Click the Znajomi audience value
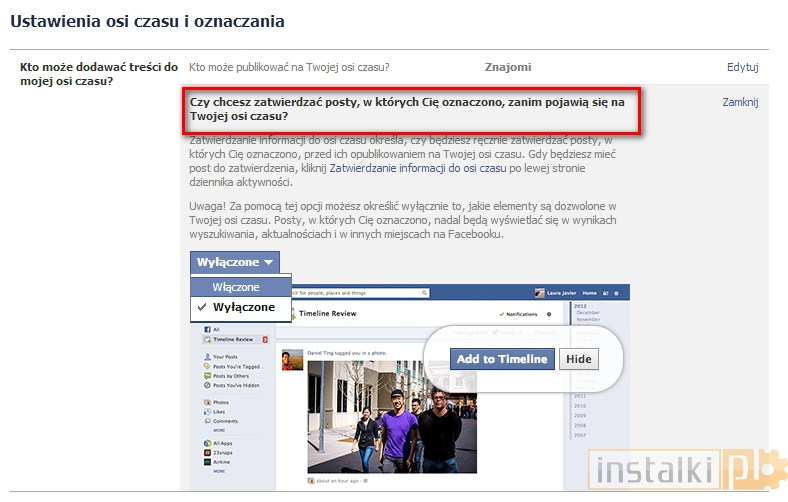 508,67
